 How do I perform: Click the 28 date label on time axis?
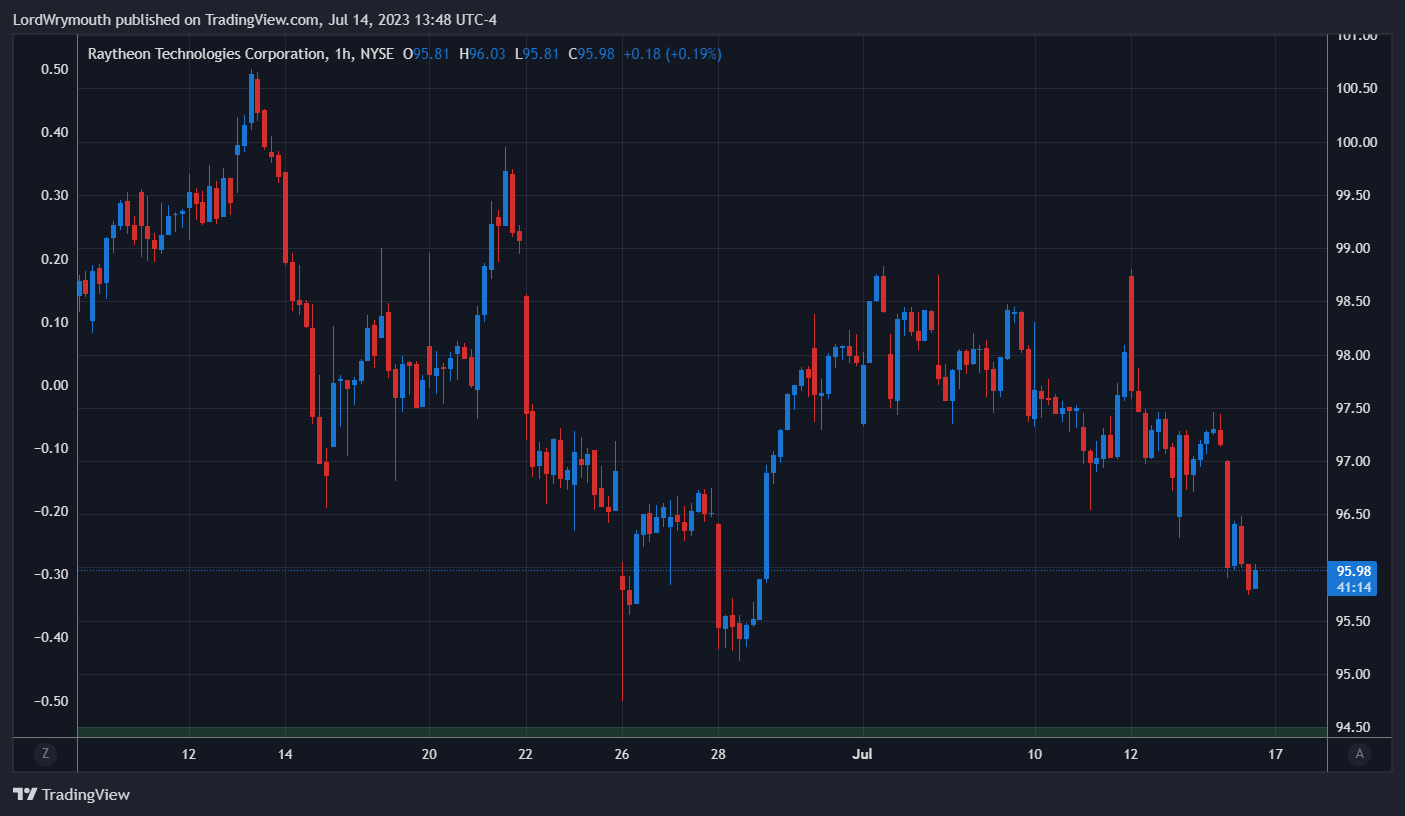(717, 754)
